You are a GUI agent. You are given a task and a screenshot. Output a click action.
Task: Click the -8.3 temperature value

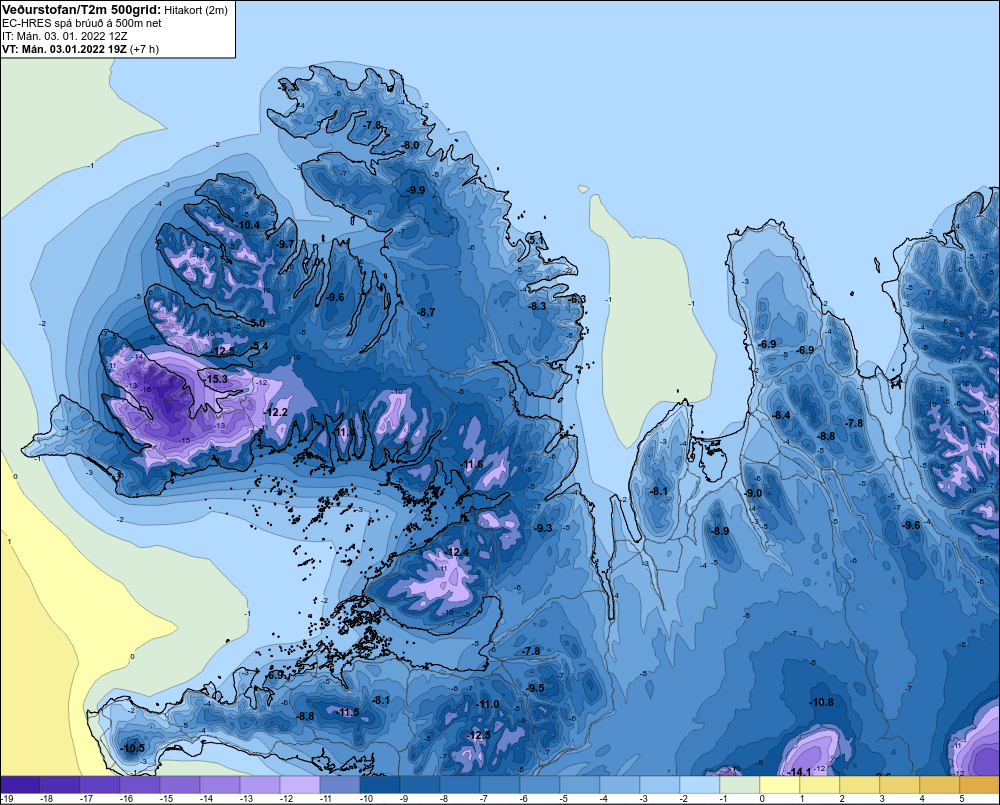tap(537, 306)
